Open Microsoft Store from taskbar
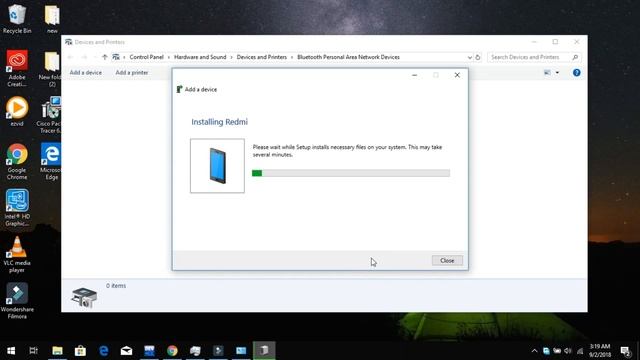Viewport: 640px width, 360px height. (x=80, y=351)
